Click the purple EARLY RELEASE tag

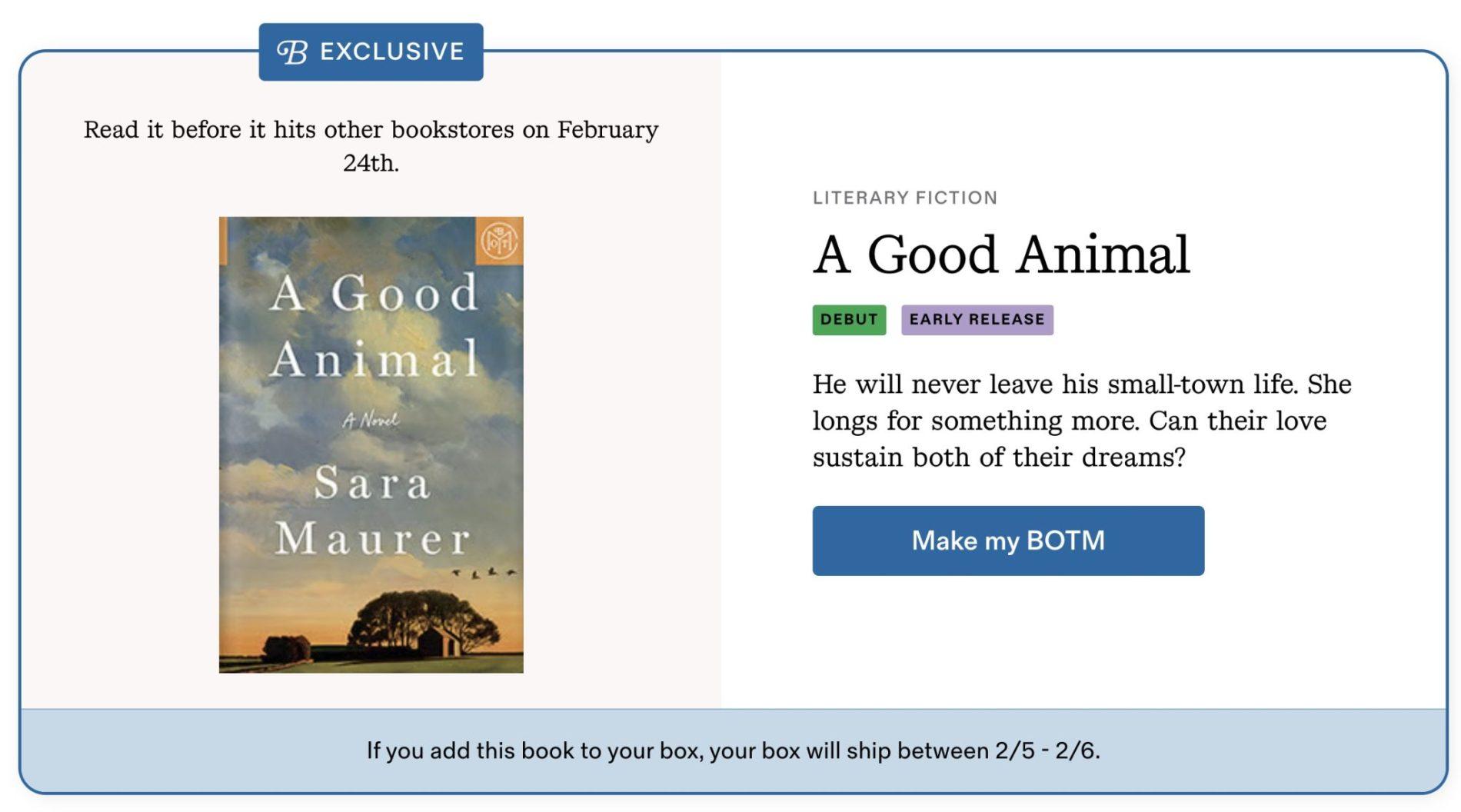point(977,320)
